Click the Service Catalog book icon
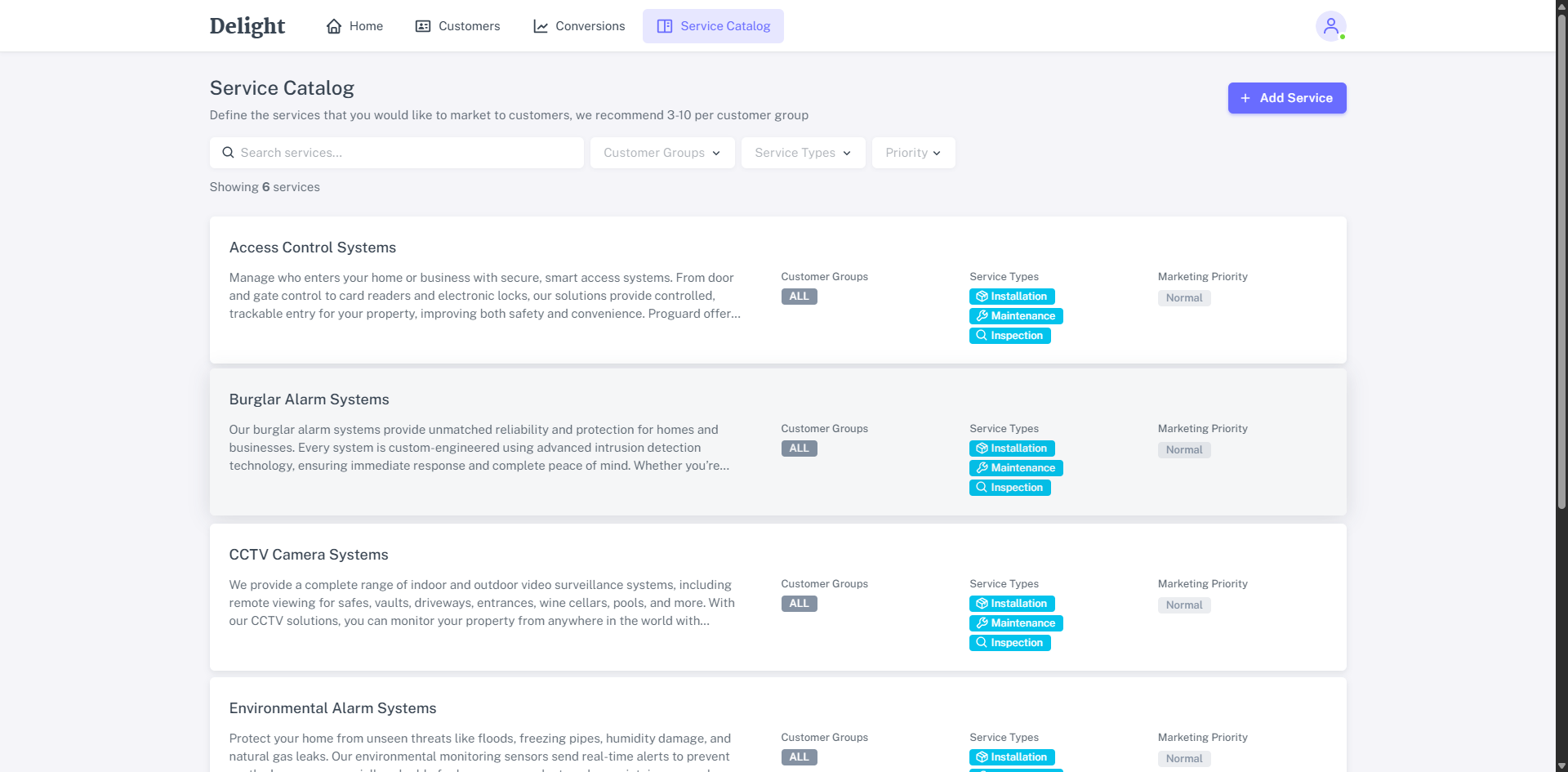Screen dimensions: 1568x772 click(x=665, y=26)
